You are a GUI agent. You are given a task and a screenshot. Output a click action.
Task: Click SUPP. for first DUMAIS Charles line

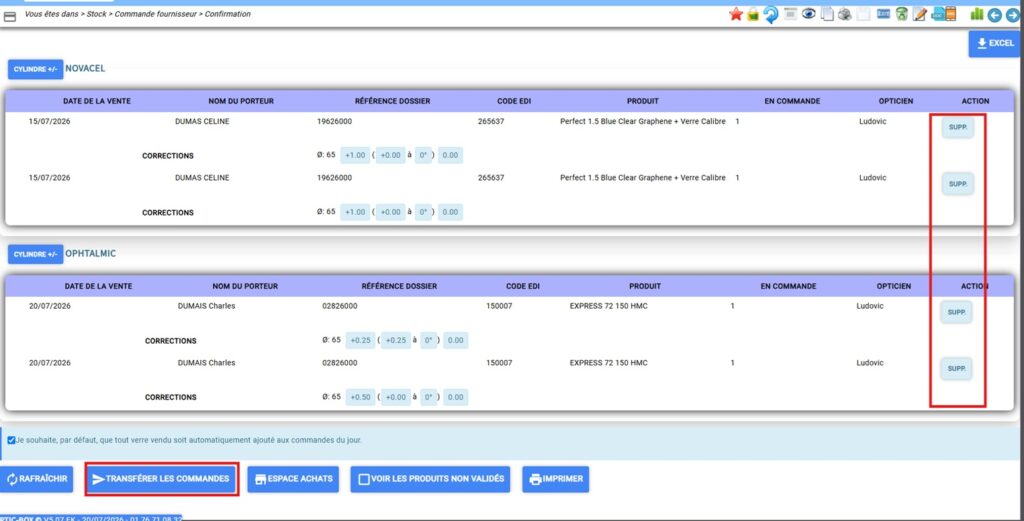(956, 313)
